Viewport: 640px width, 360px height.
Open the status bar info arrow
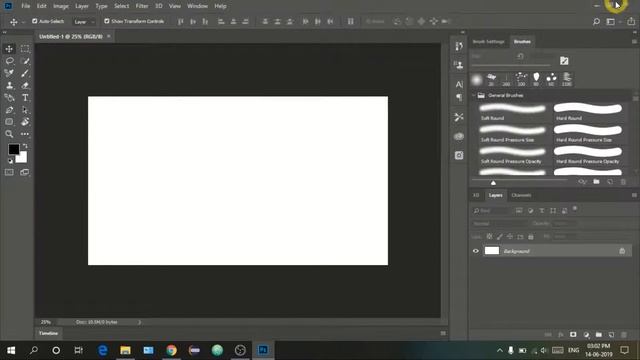coord(139,322)
